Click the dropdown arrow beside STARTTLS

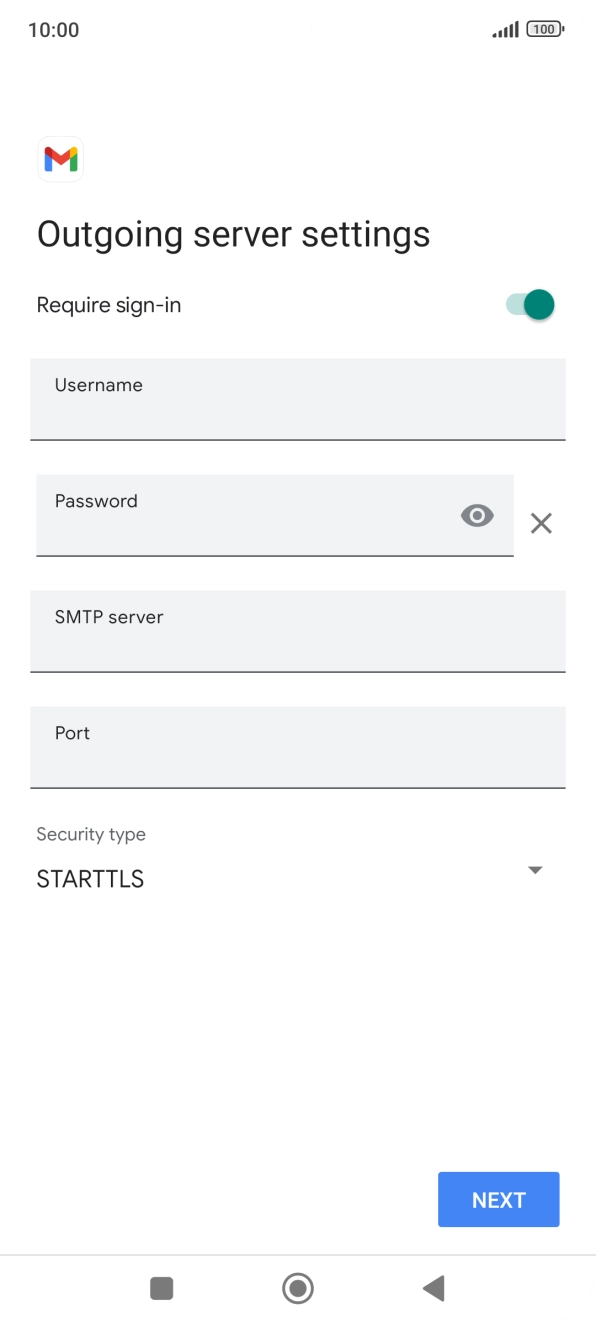tap(535, 869)
